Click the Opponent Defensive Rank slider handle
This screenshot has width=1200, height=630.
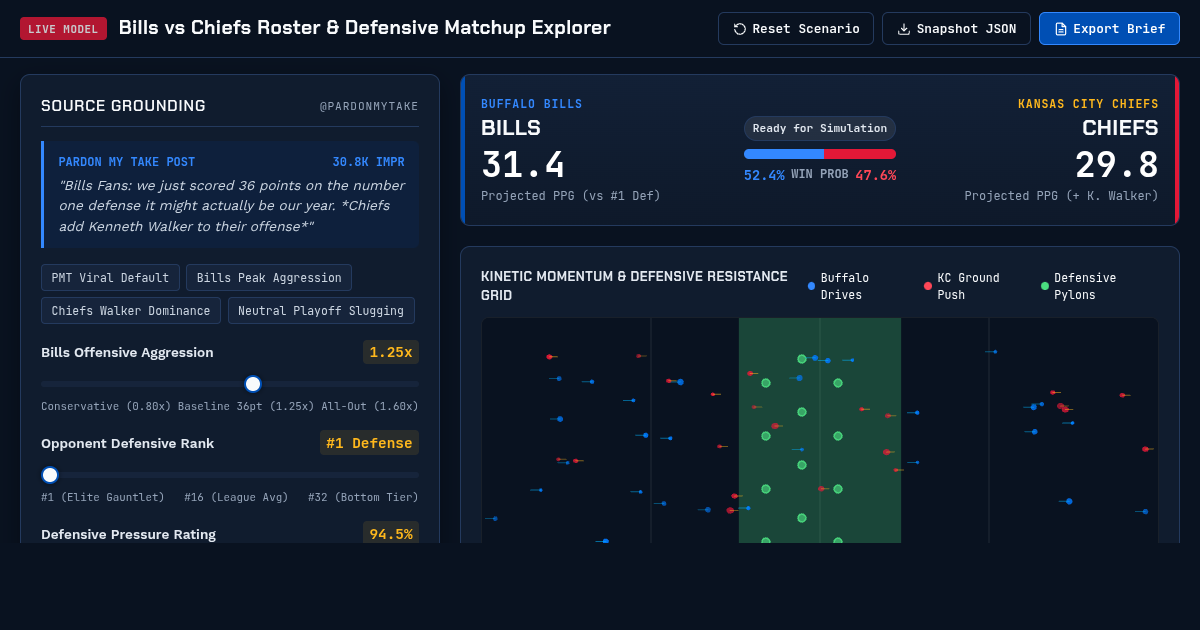coord(50,475)
